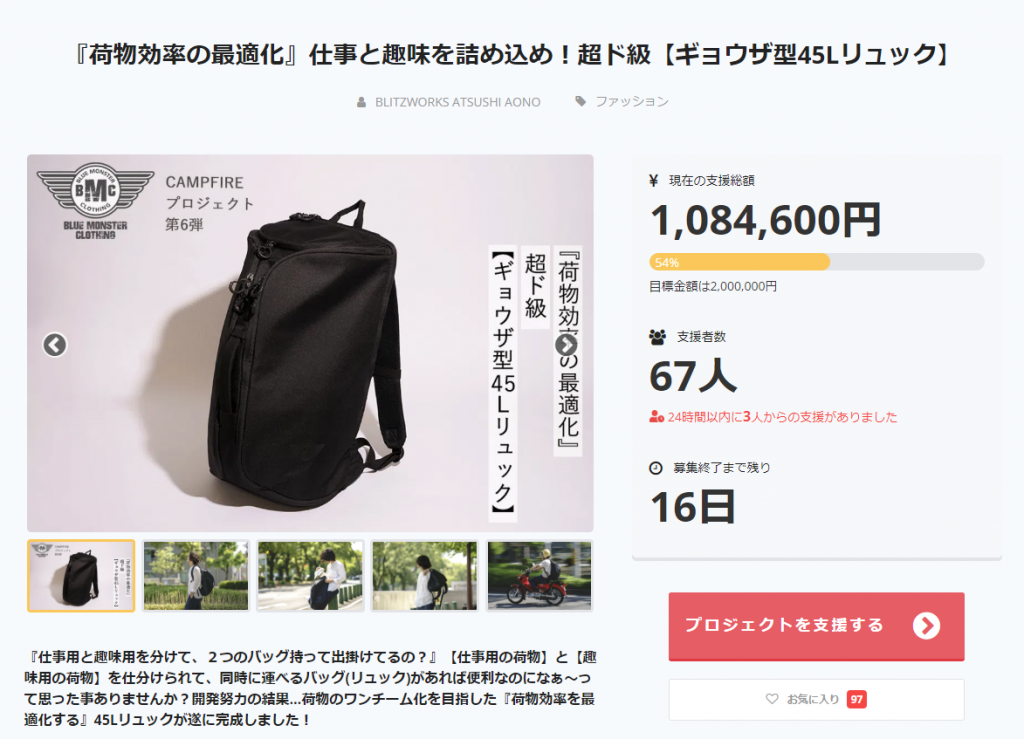Click the person icon beside BLITZWORKS ATSUSHI AONO

point(361,102)
